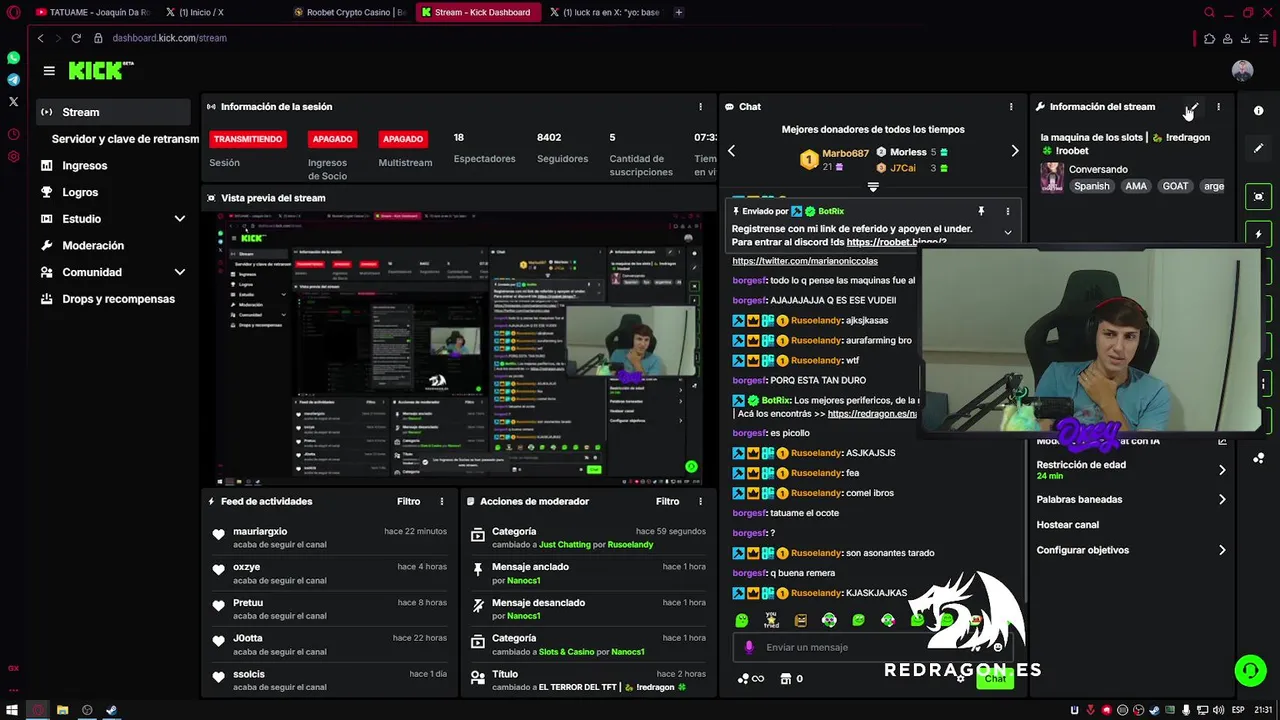1280x720 pixels.
Task: Open the Configurar objetivos setting arrow
Action: pyautogui.click(x=1221, y=550)
